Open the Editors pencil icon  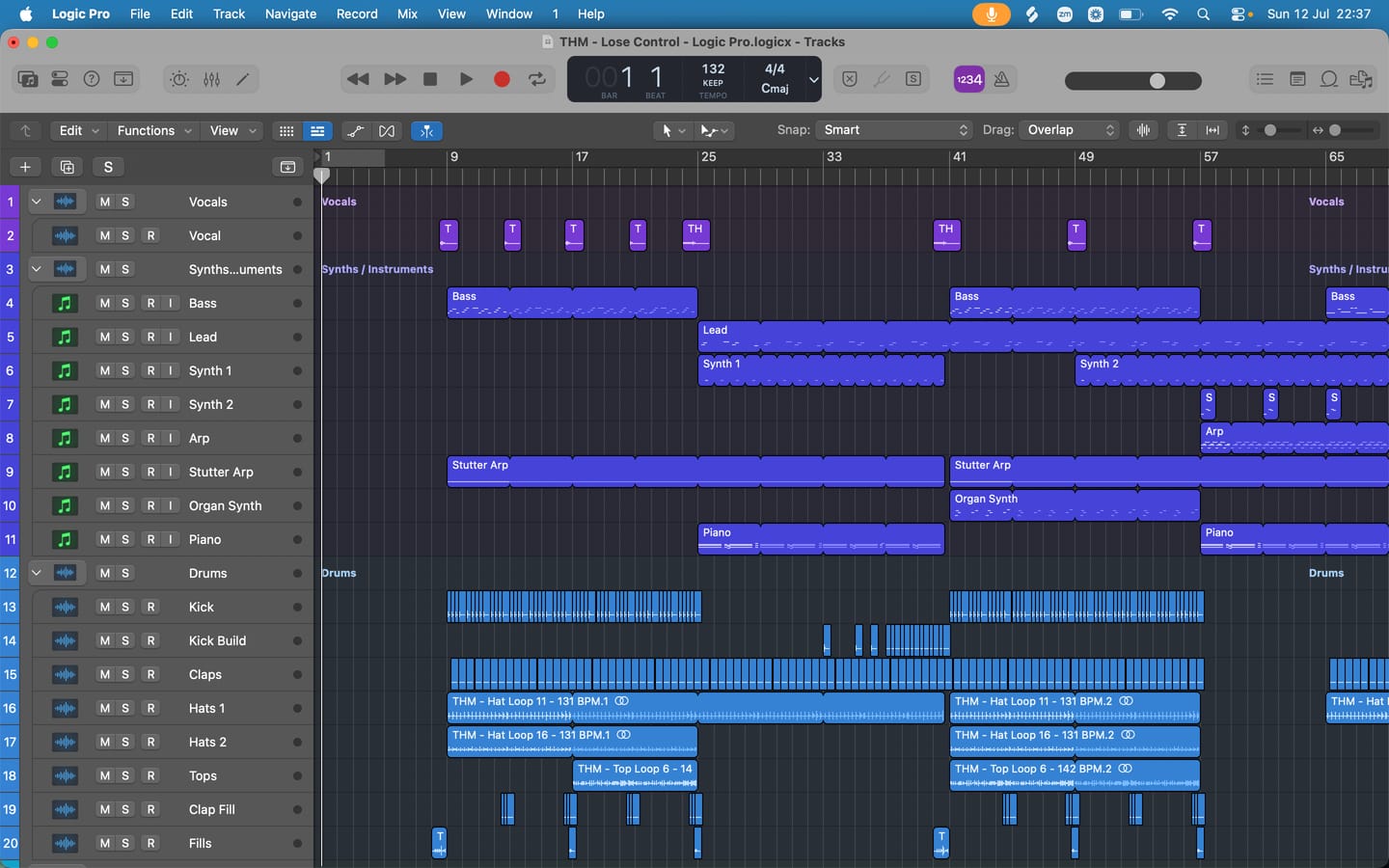[x=243, y=79]
